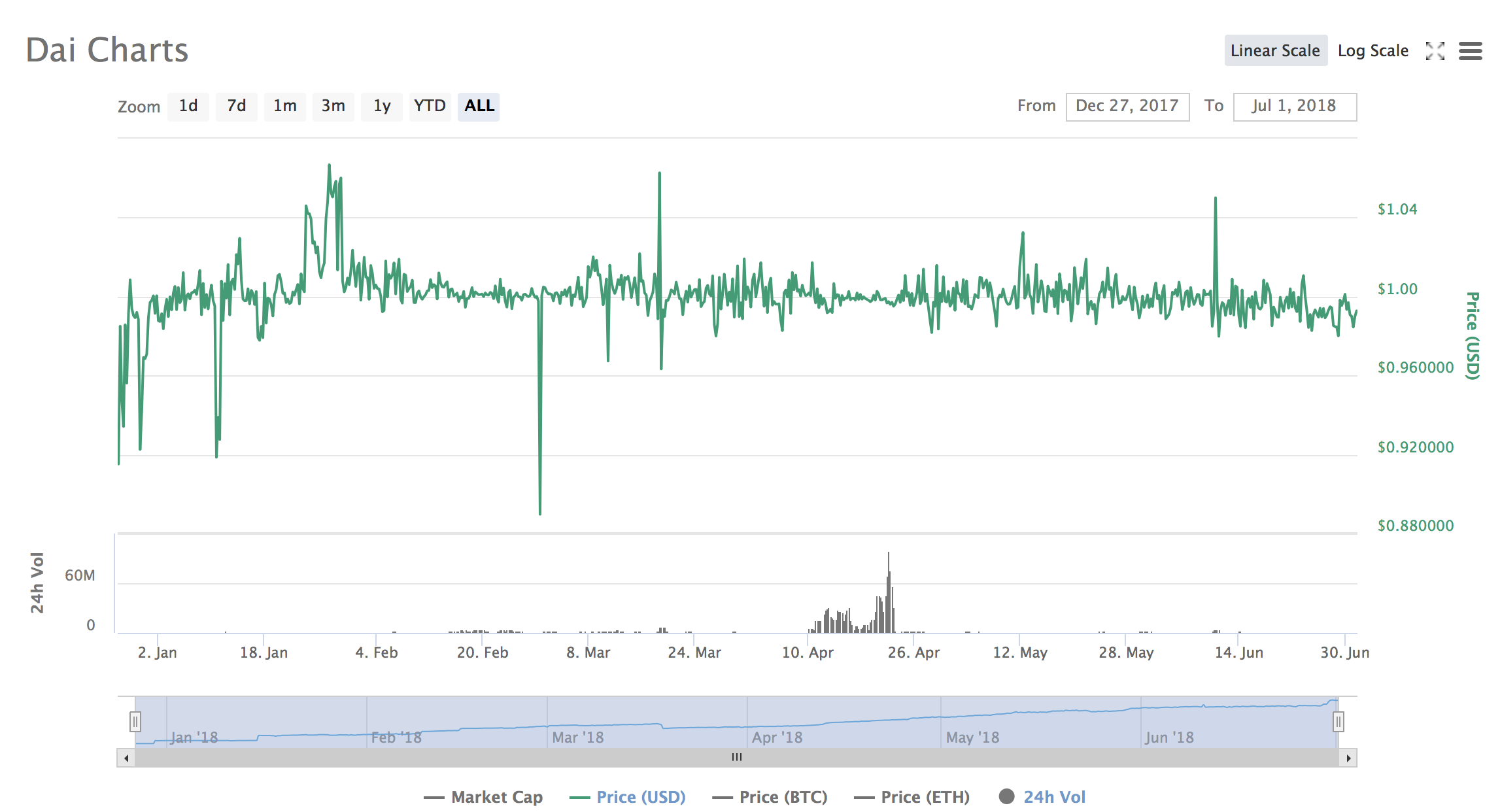Click Apr '18 in the navigator
Image resolution: width=1500 pixels, height=812 pixels.
tap(777, 737)
